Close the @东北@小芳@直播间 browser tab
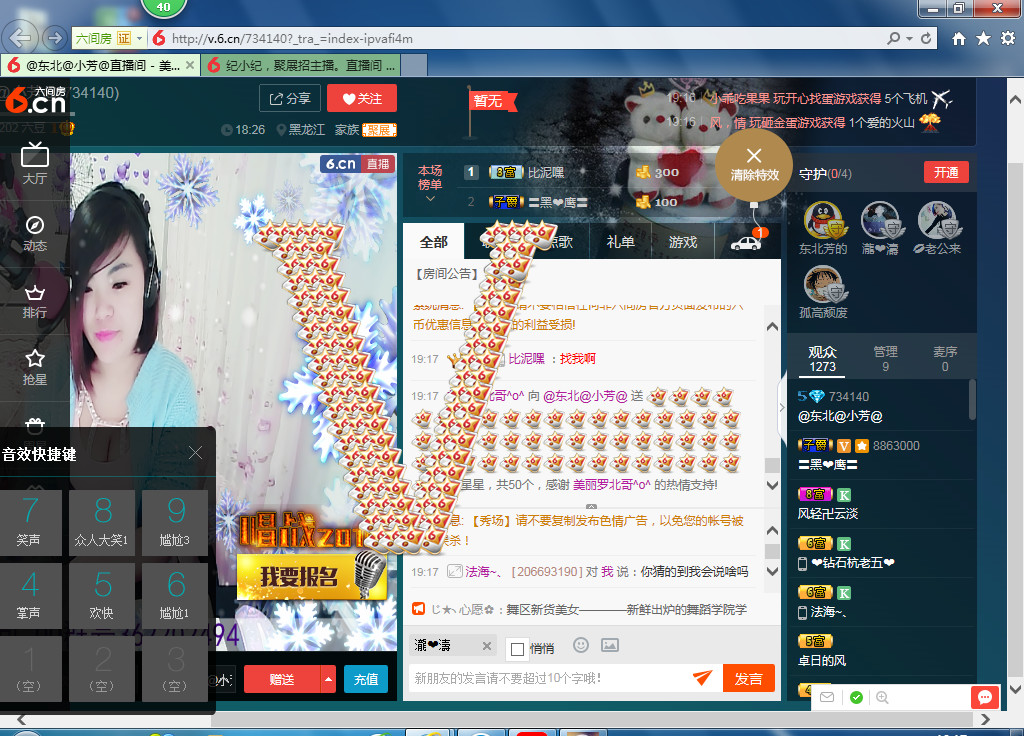Screen dimensions: 1024x736 (189, 65)
